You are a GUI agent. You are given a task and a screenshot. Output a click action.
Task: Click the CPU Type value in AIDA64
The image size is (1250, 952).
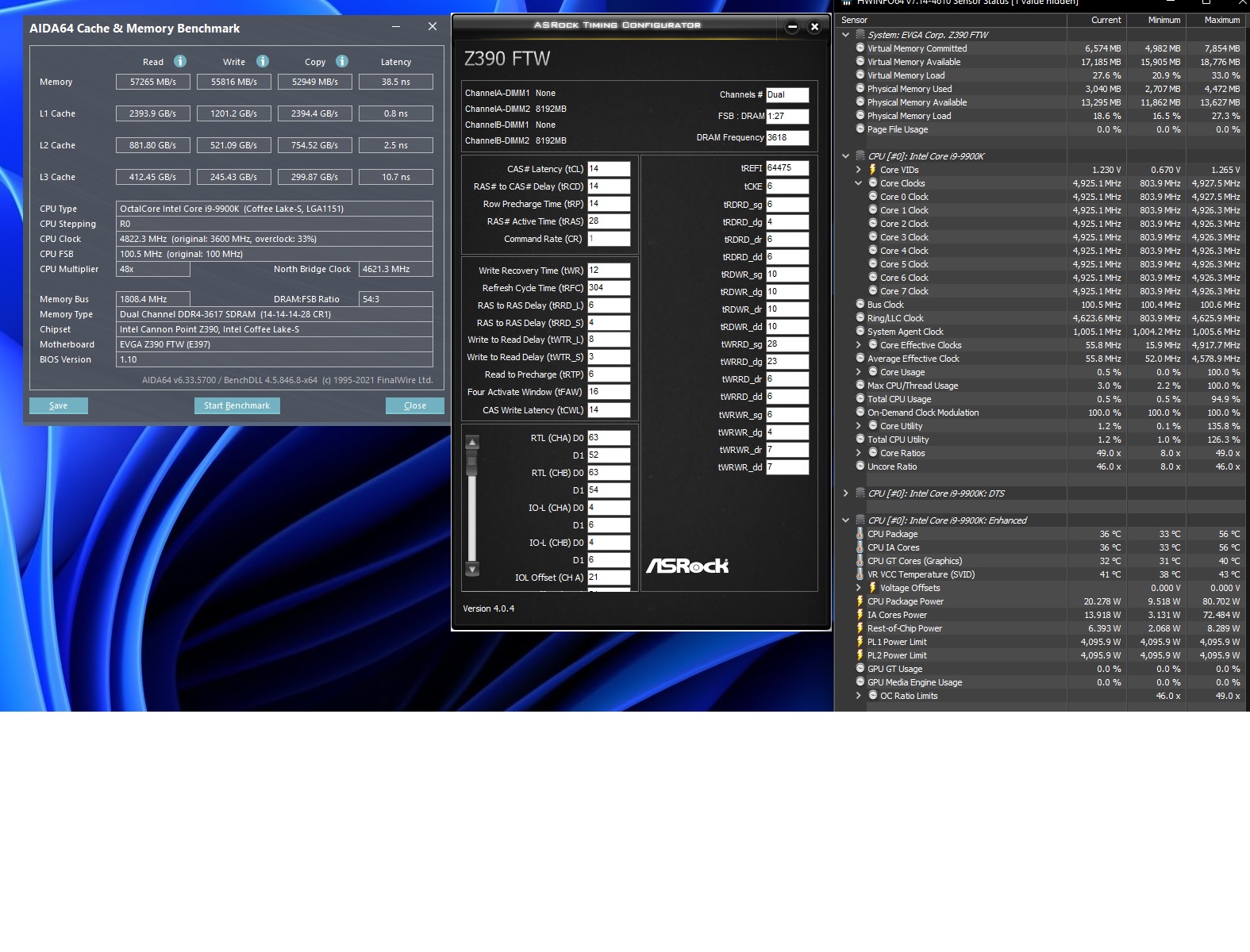click(x=275, y=209)
